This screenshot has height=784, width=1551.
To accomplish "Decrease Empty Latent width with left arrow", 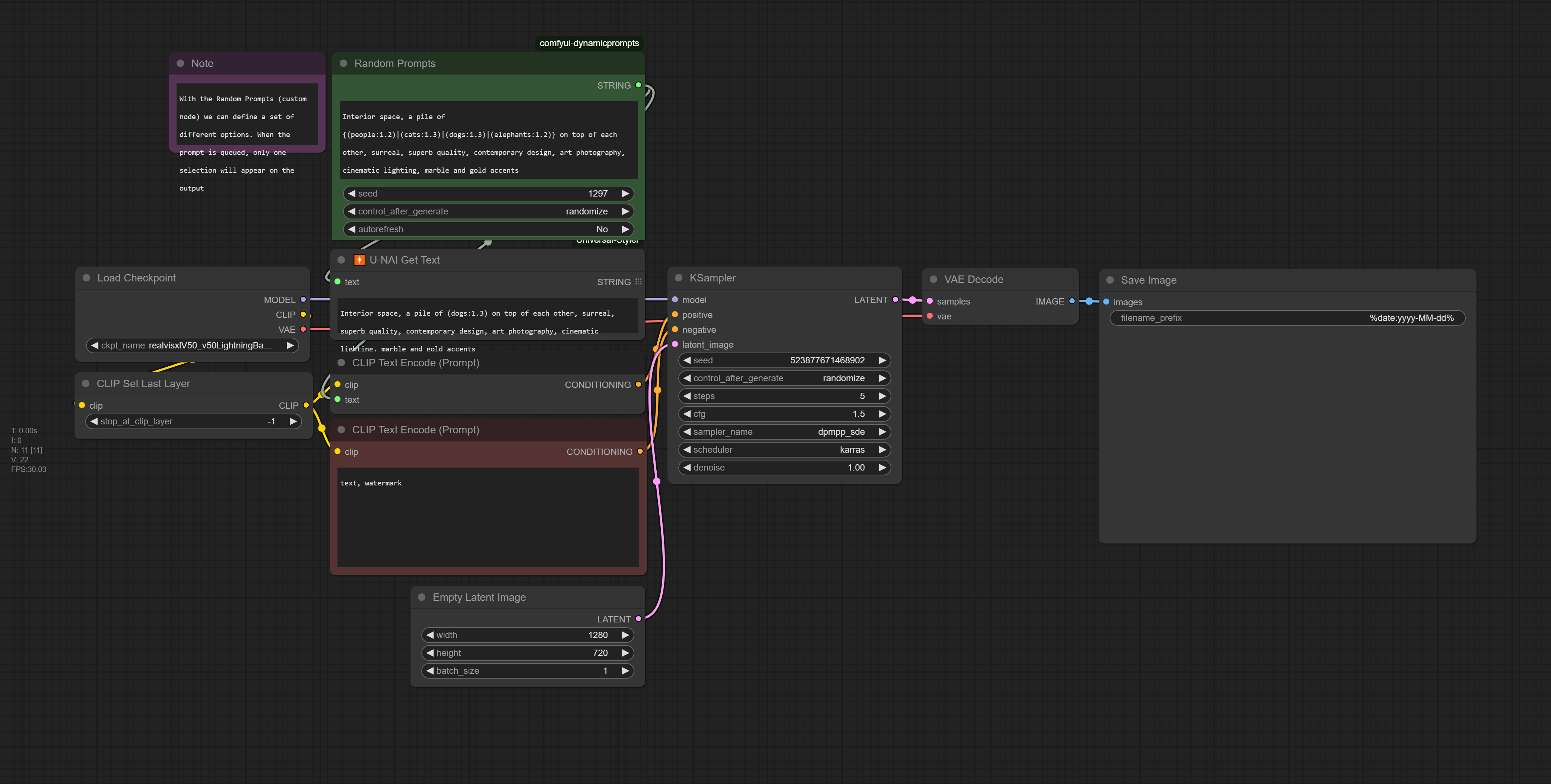I will pyautogui.click(x=430, y=635).
